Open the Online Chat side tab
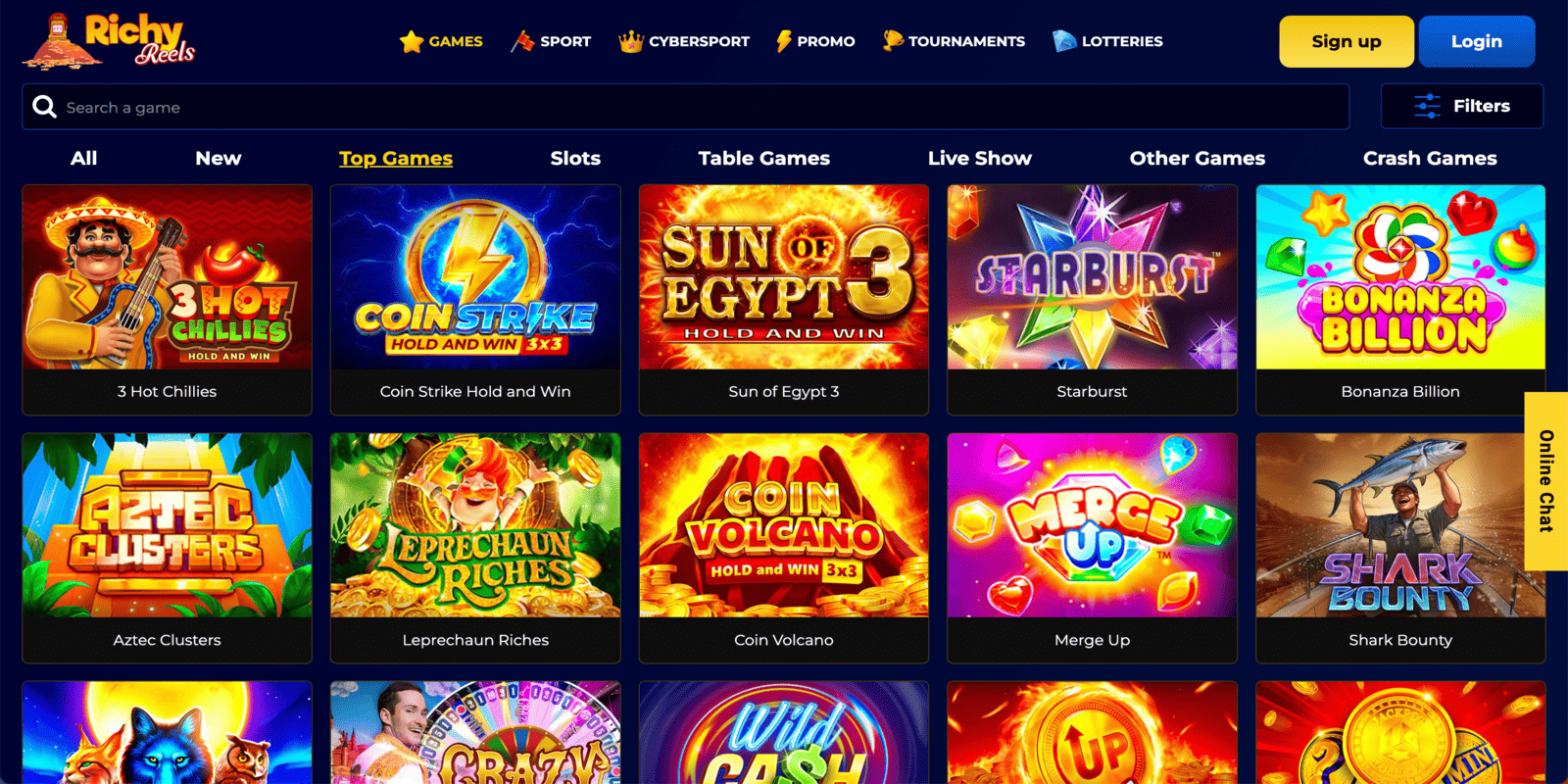 (1546, 481)
